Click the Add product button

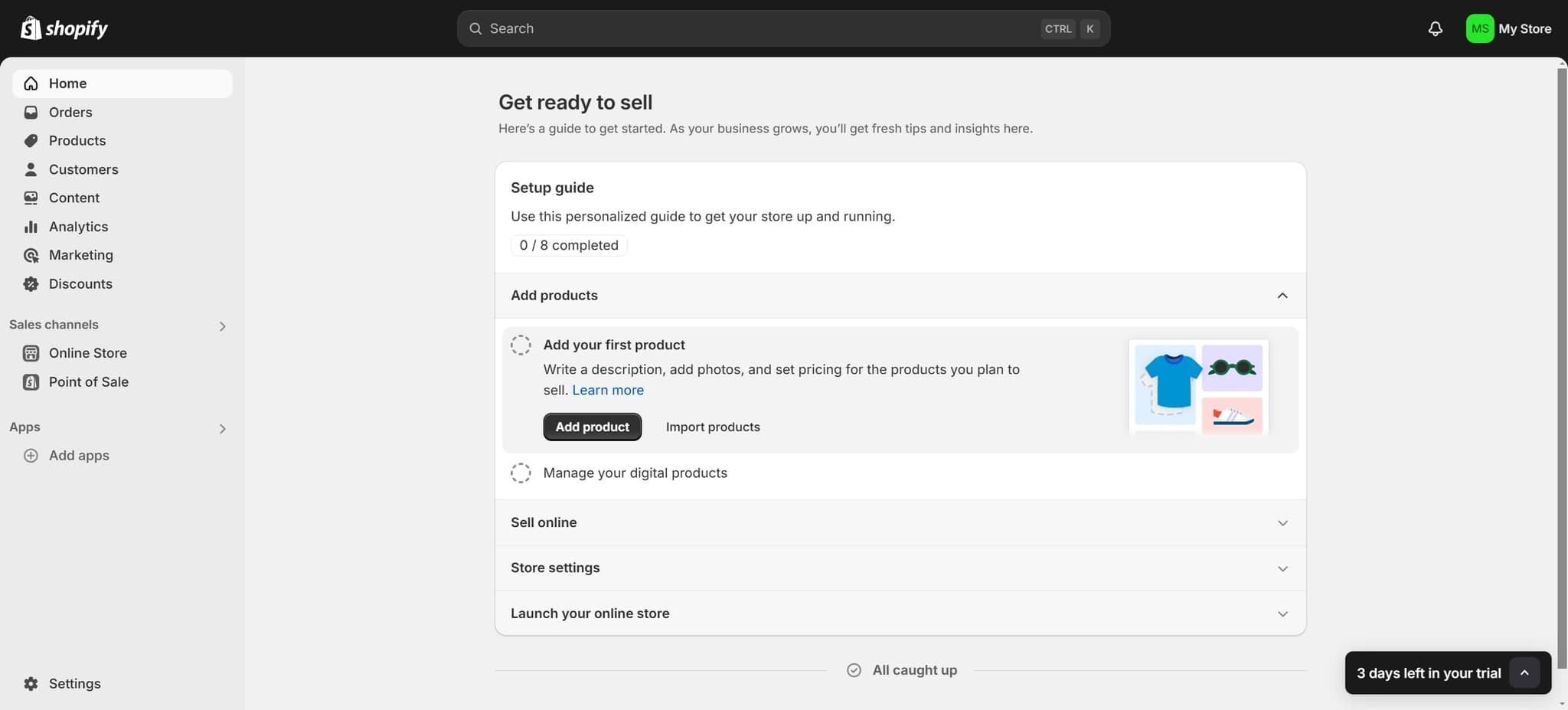point(592,427)
